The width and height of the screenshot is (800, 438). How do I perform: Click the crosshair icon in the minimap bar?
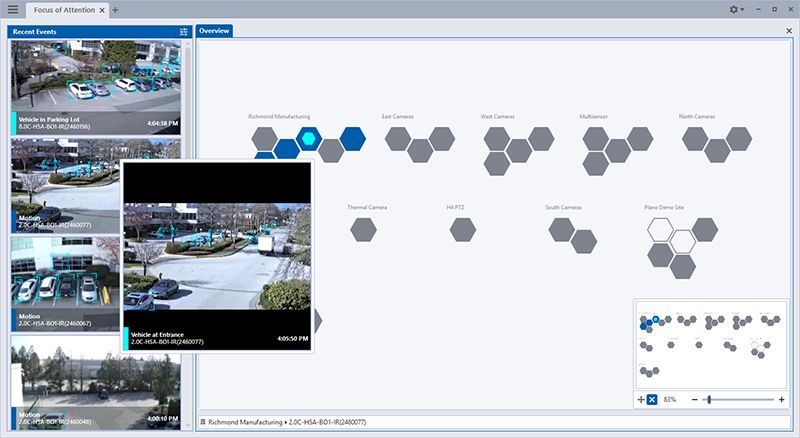pyautogui.click(x=641, y=399)
